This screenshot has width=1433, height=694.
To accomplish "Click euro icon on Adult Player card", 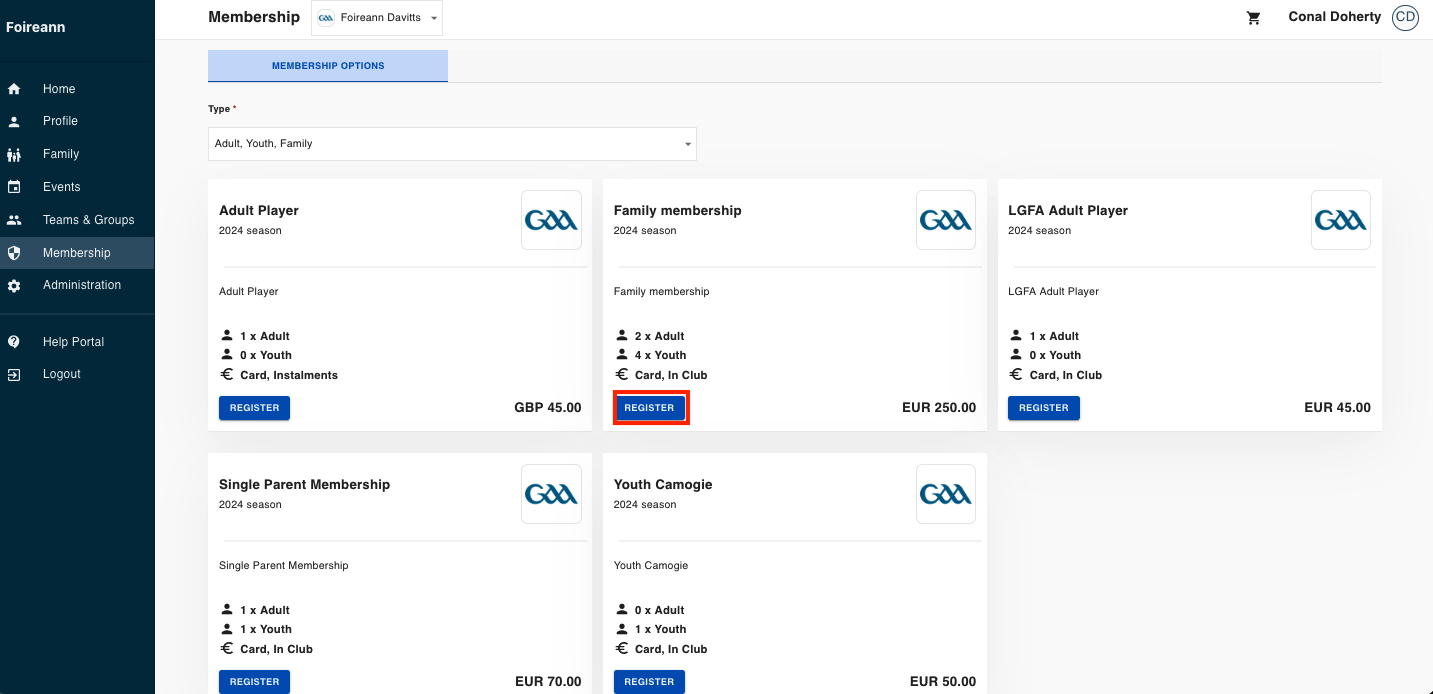I will tap(227, 375).
